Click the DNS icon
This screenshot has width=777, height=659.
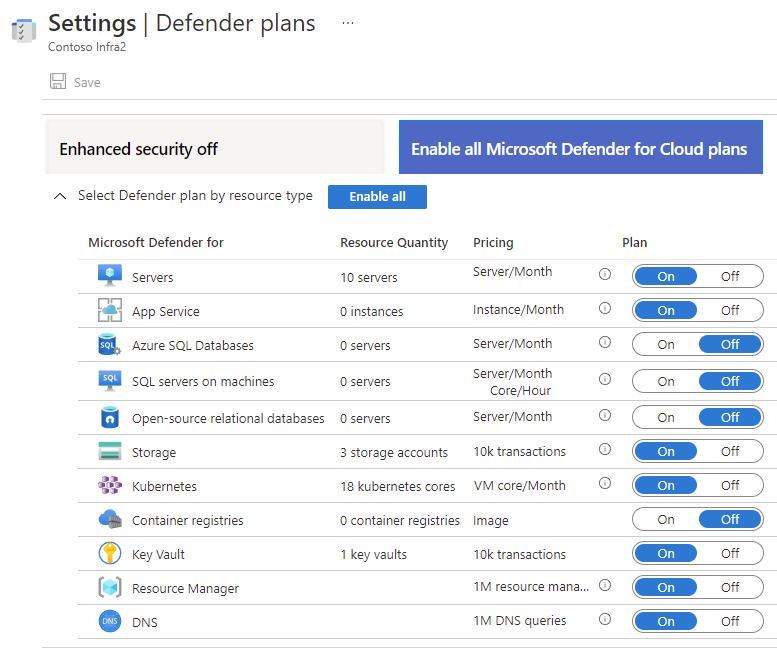click(110, 622)
